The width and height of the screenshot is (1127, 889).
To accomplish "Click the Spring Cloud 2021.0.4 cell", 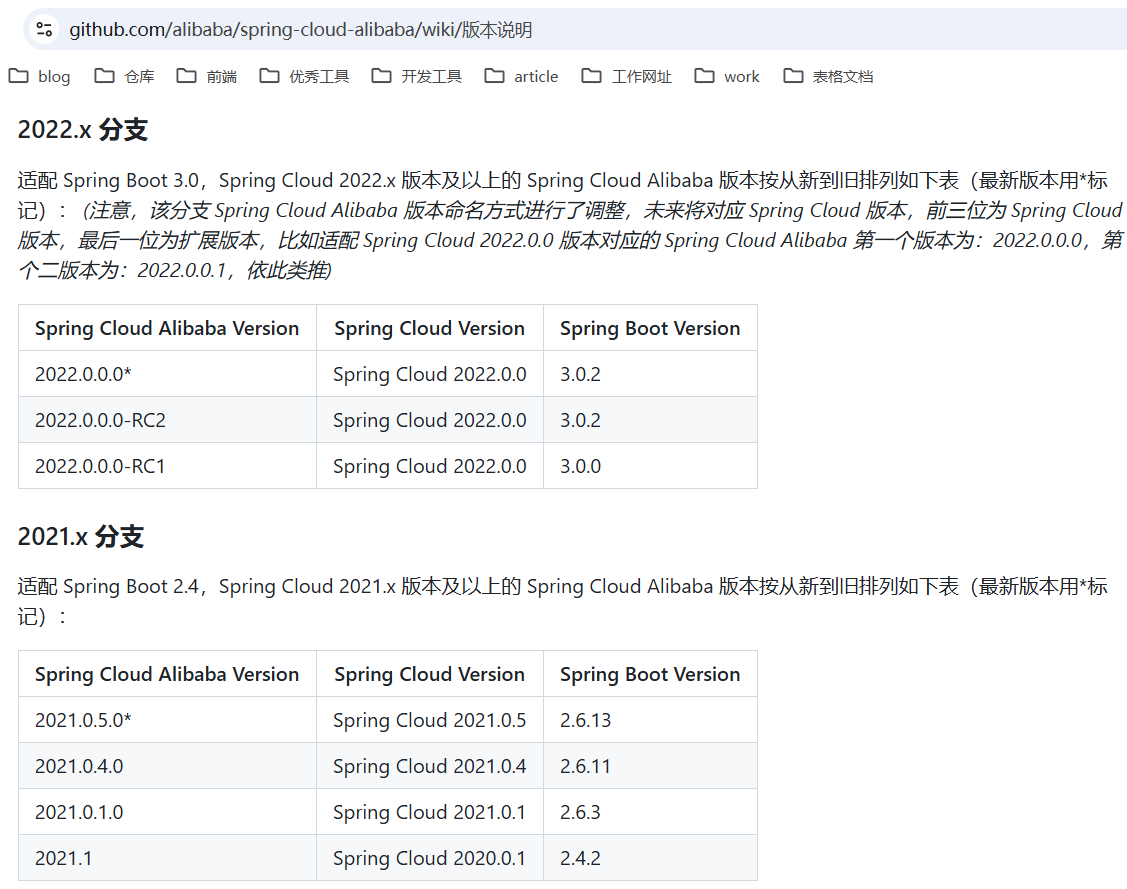I will [x=429, y=766].
